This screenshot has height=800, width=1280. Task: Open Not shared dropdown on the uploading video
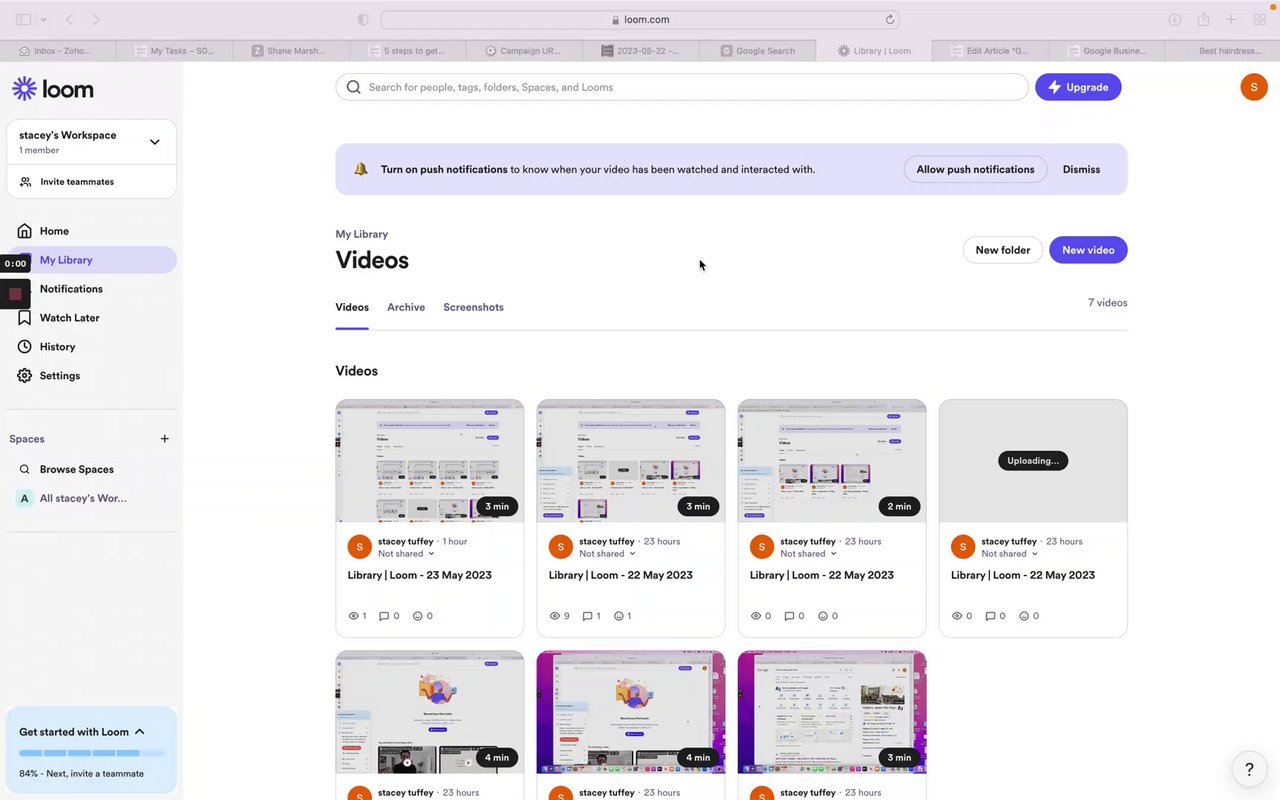coord(1009,554)
